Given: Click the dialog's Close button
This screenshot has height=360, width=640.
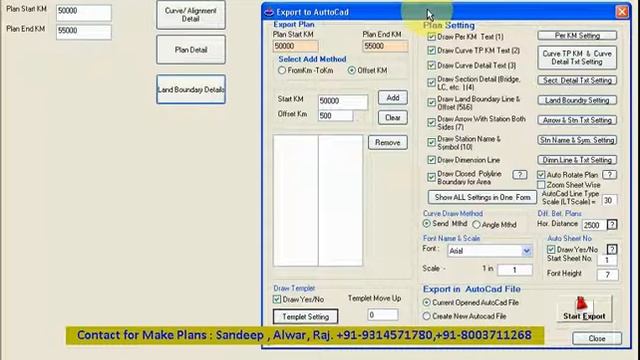Looking at the screenshot, I should 597,338.
